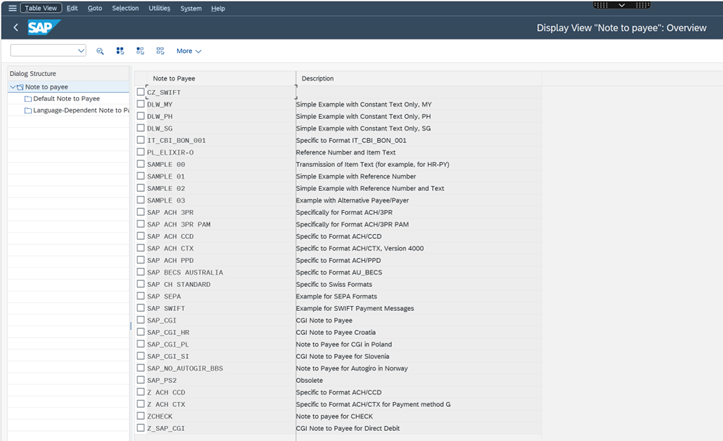Collapse the Note to payee tree node

[x=12, y=87]
